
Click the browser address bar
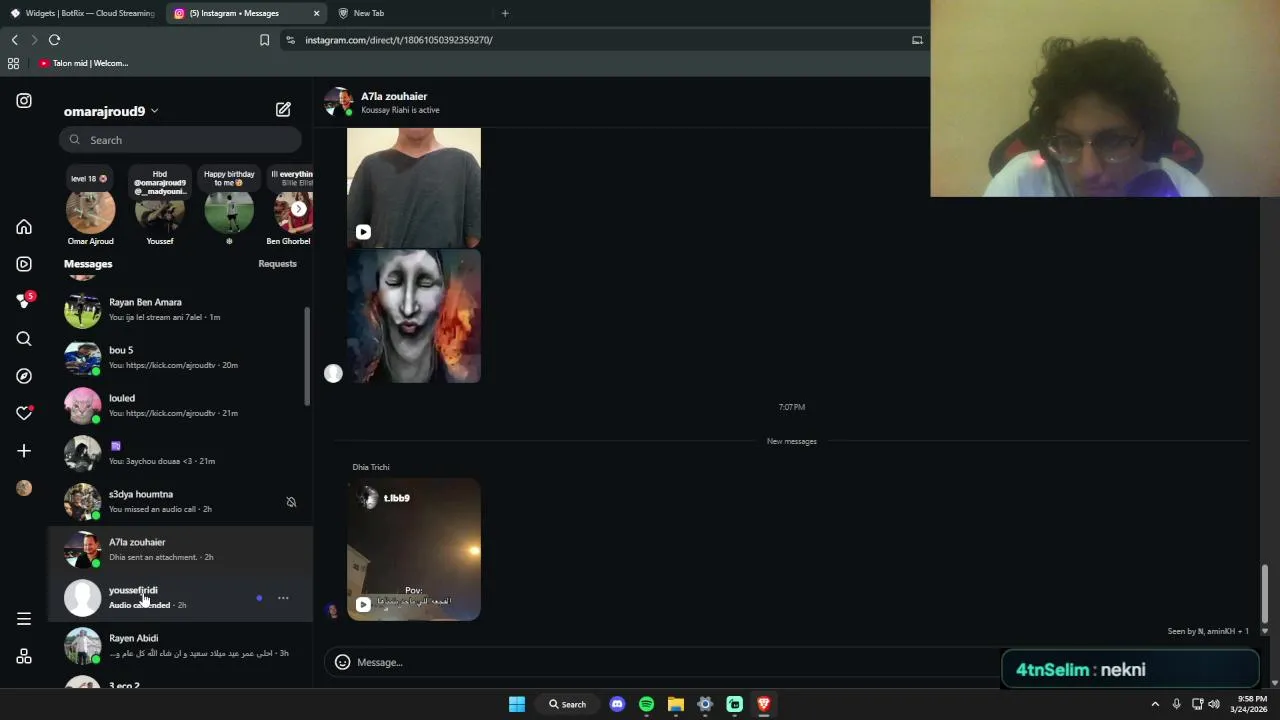[600, 40]
